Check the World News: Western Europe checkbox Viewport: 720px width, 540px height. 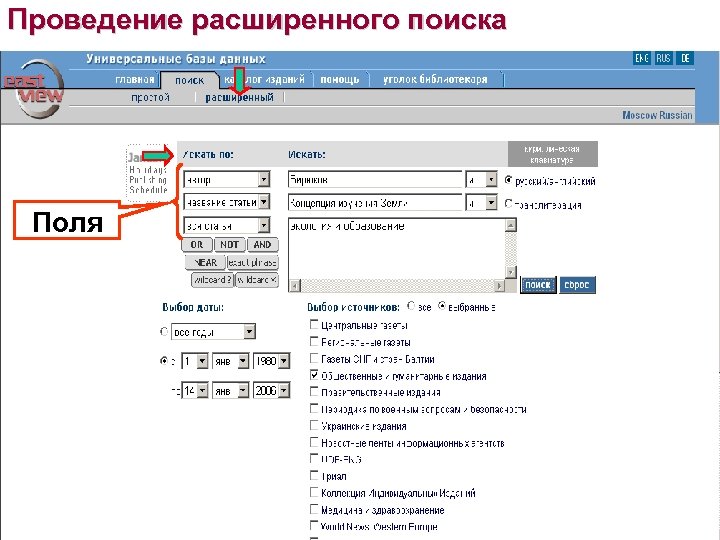coord(314,525)
